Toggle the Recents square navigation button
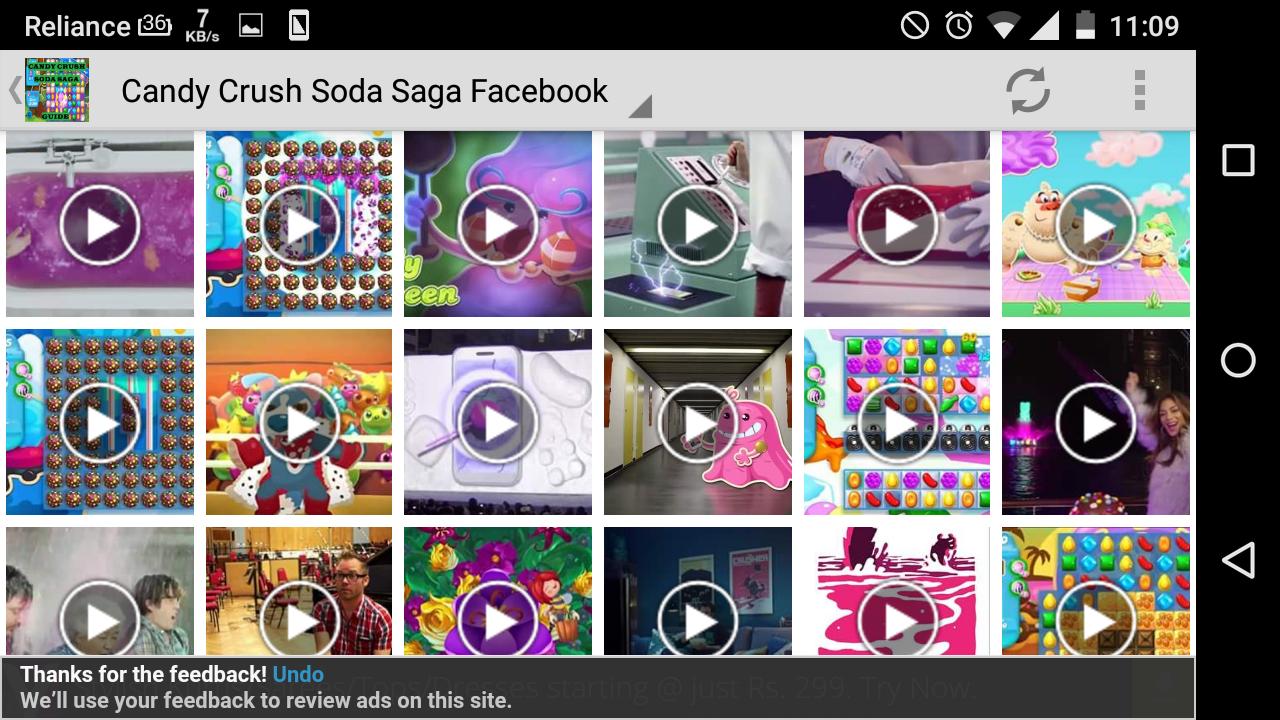This screenshot has width=1280, height=720. [x=1238, y=160]
